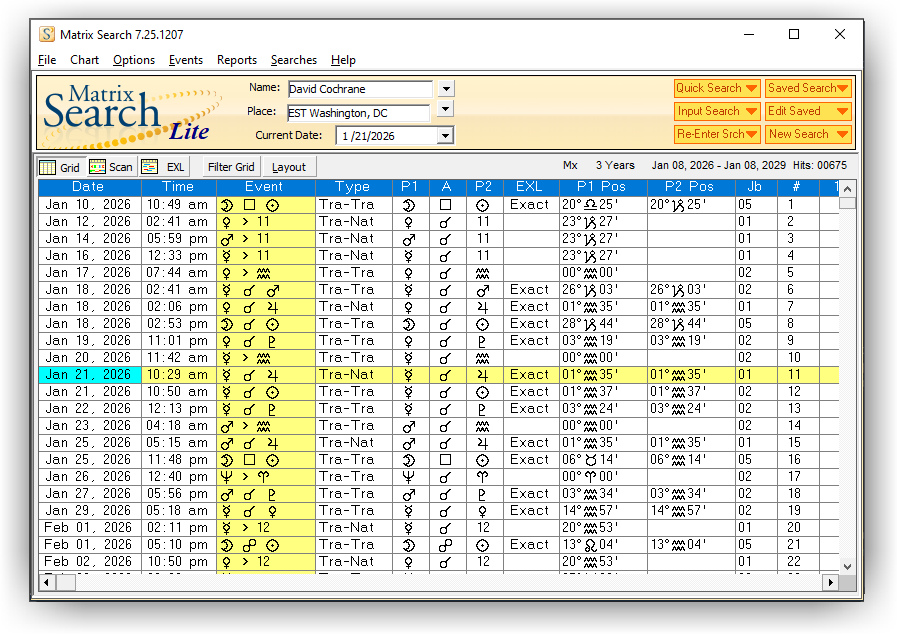Sort by the Date column header
This screenshot has height=634, width=897.
[x=88, y=187]
